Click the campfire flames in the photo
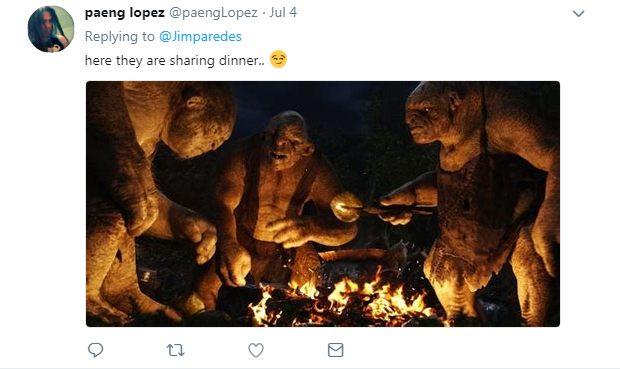The image size is (620, 369). pos(340,301)
